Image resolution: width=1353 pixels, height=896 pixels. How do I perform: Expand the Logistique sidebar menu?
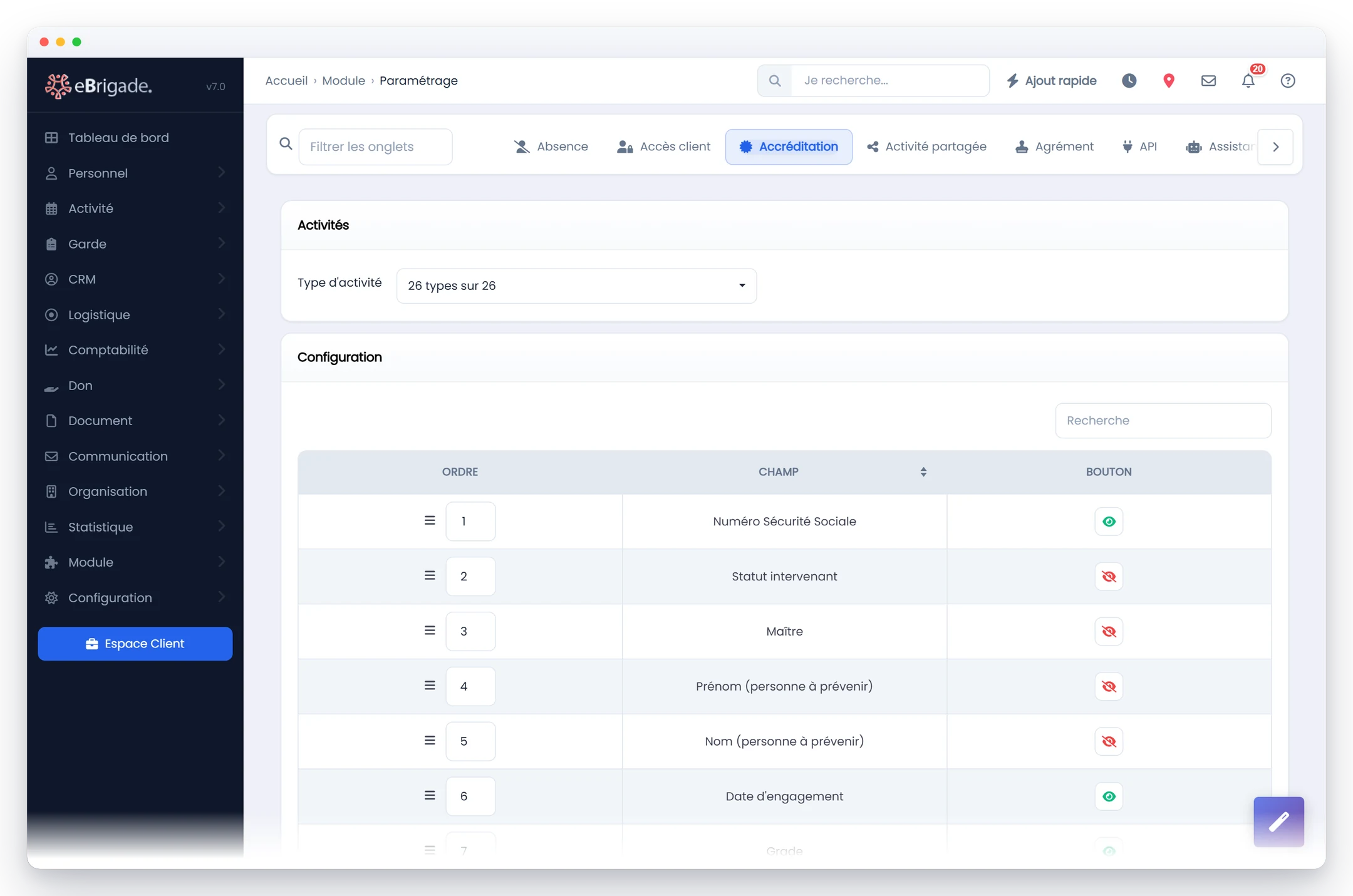[135, 315]
